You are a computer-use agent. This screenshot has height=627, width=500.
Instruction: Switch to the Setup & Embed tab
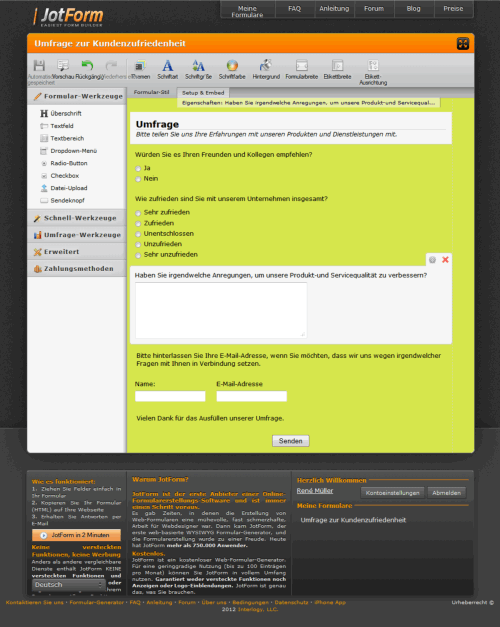click(x=203, y=93)
